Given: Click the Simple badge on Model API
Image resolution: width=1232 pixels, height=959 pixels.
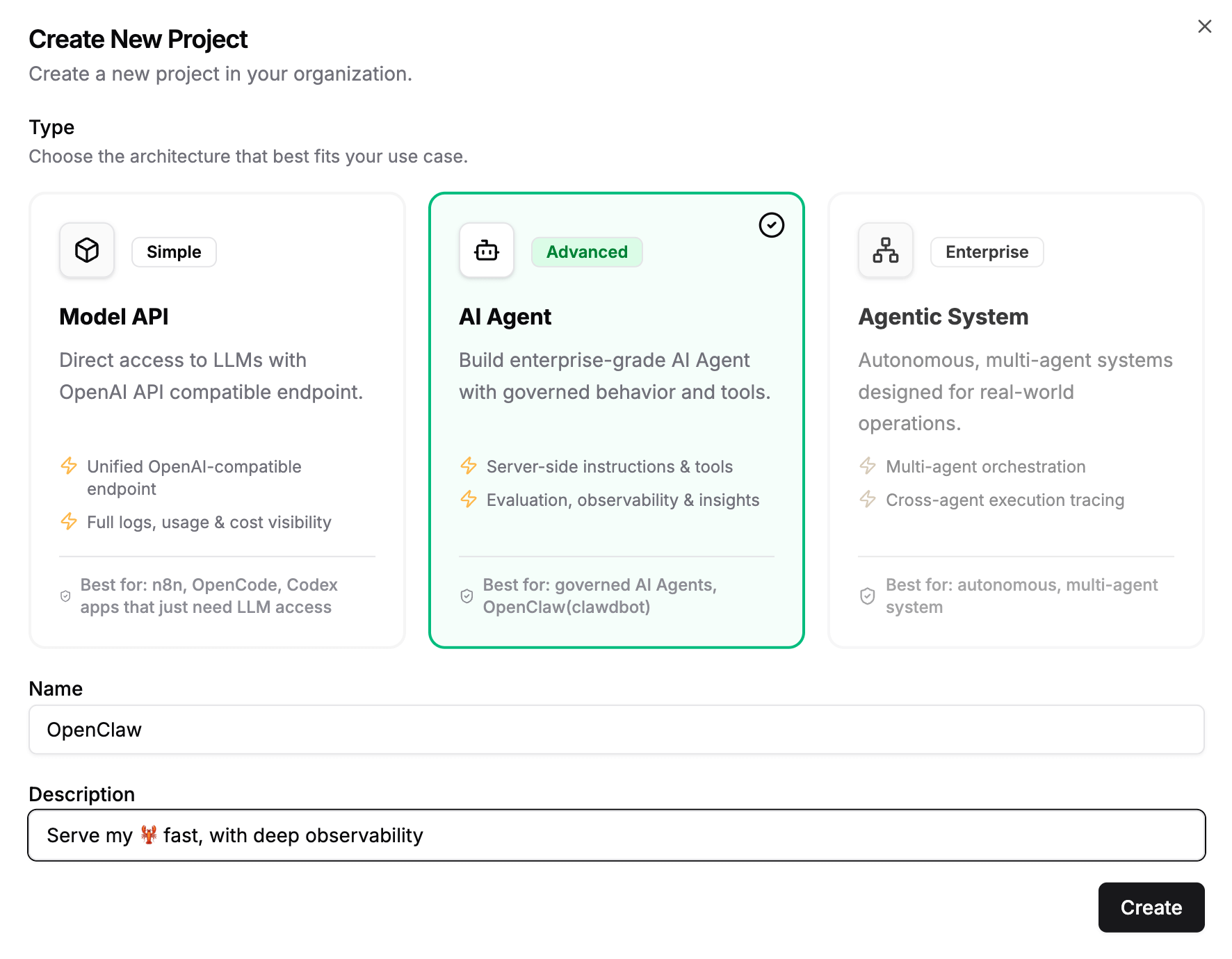Looking at the screenshot, I should click(173, 252).
